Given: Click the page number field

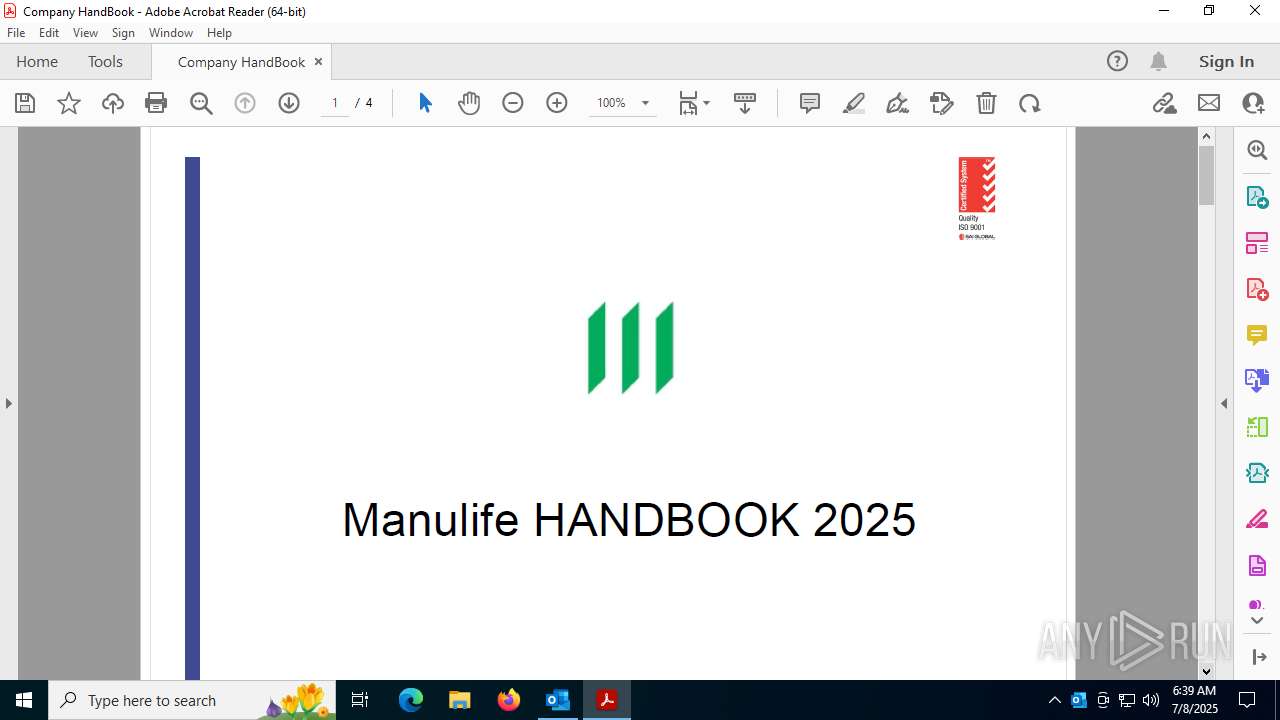Looking at the screenshot, I should (x=335, y=103).
